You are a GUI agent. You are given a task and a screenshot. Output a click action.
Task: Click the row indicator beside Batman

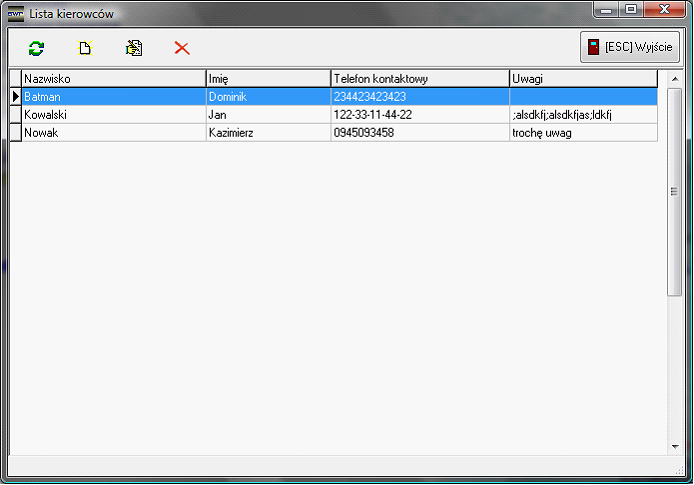15,97
